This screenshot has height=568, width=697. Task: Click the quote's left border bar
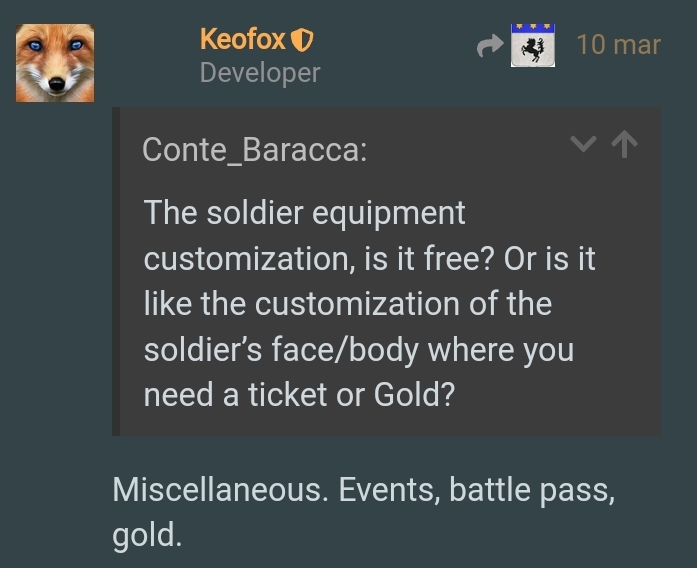point(116,271)
